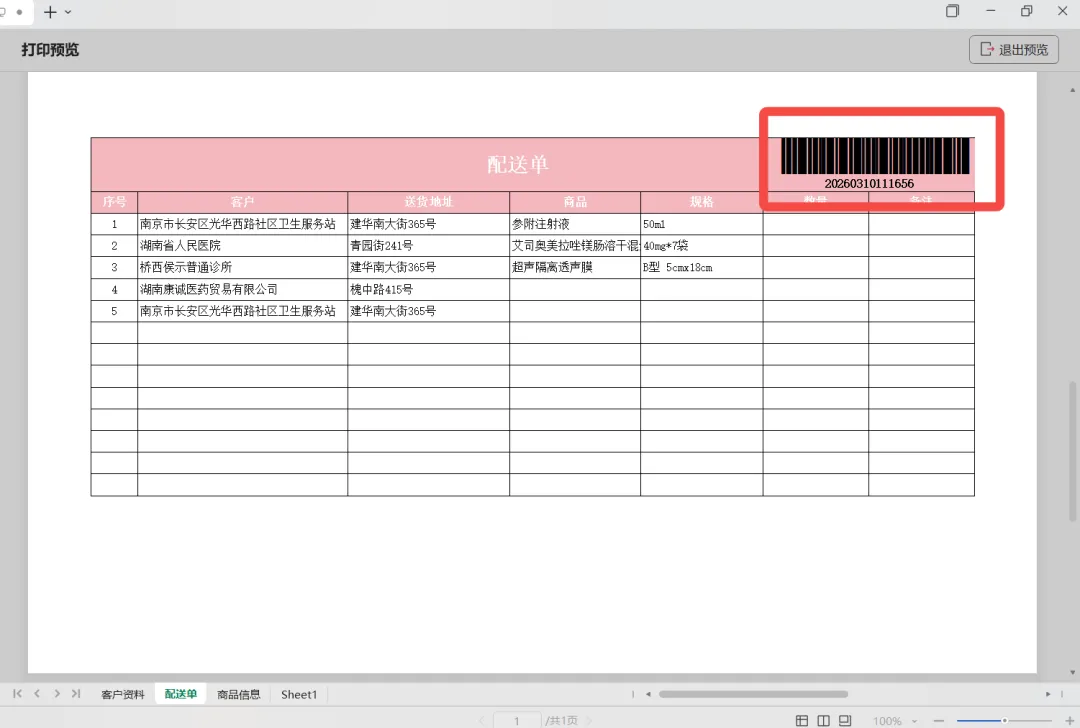The image size is (1080, 728).
Task: Go to previous sheet tab arrow
Action: (37, 694)
